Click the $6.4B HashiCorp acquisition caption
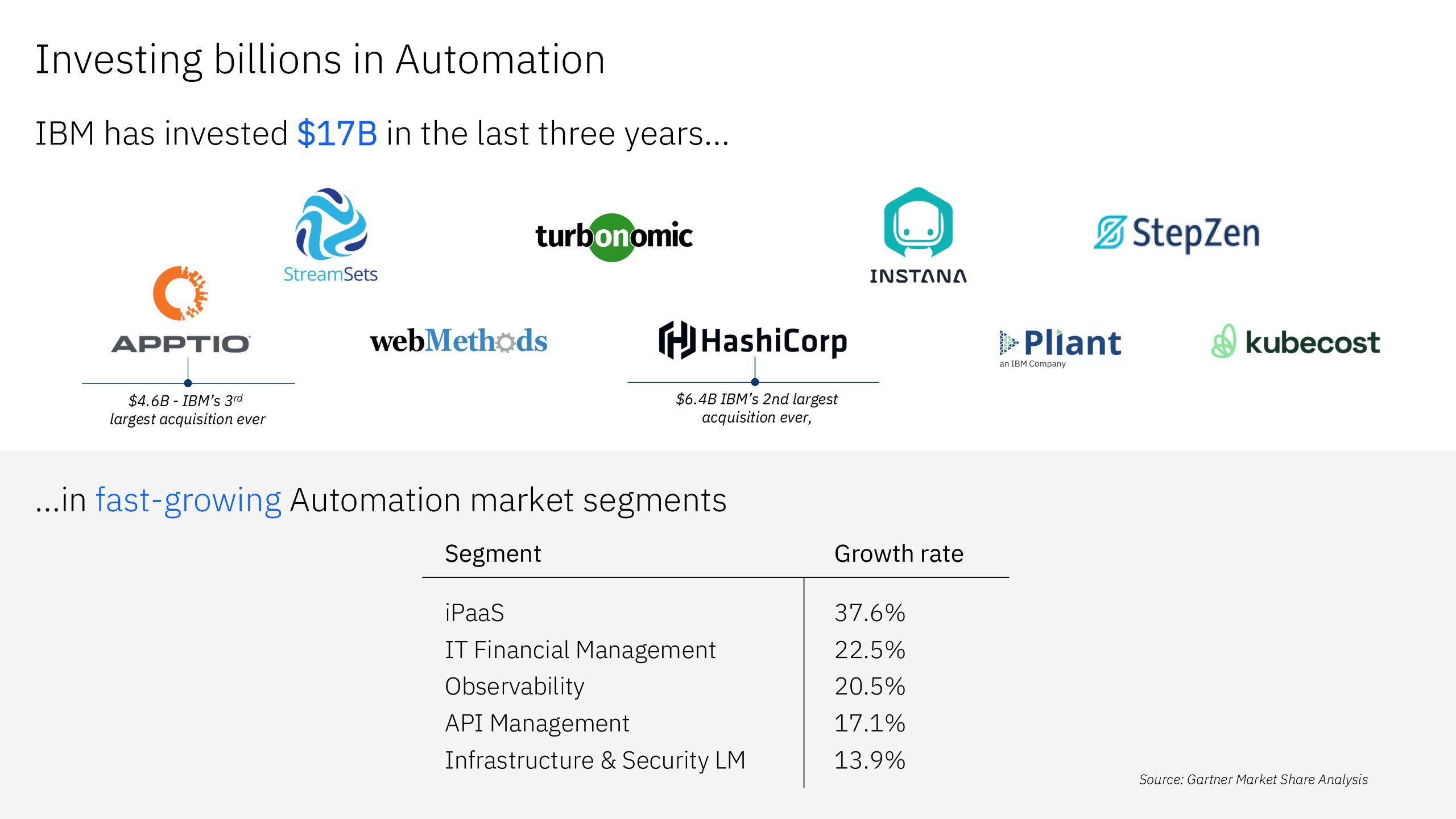 tap(756, 408)
